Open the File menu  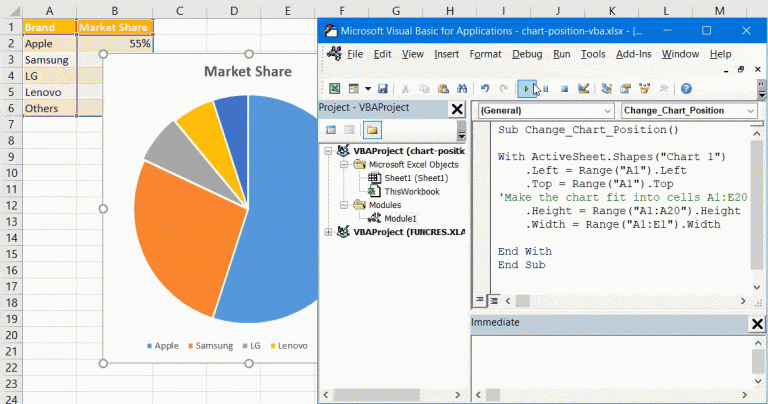[x=355, y=54]
